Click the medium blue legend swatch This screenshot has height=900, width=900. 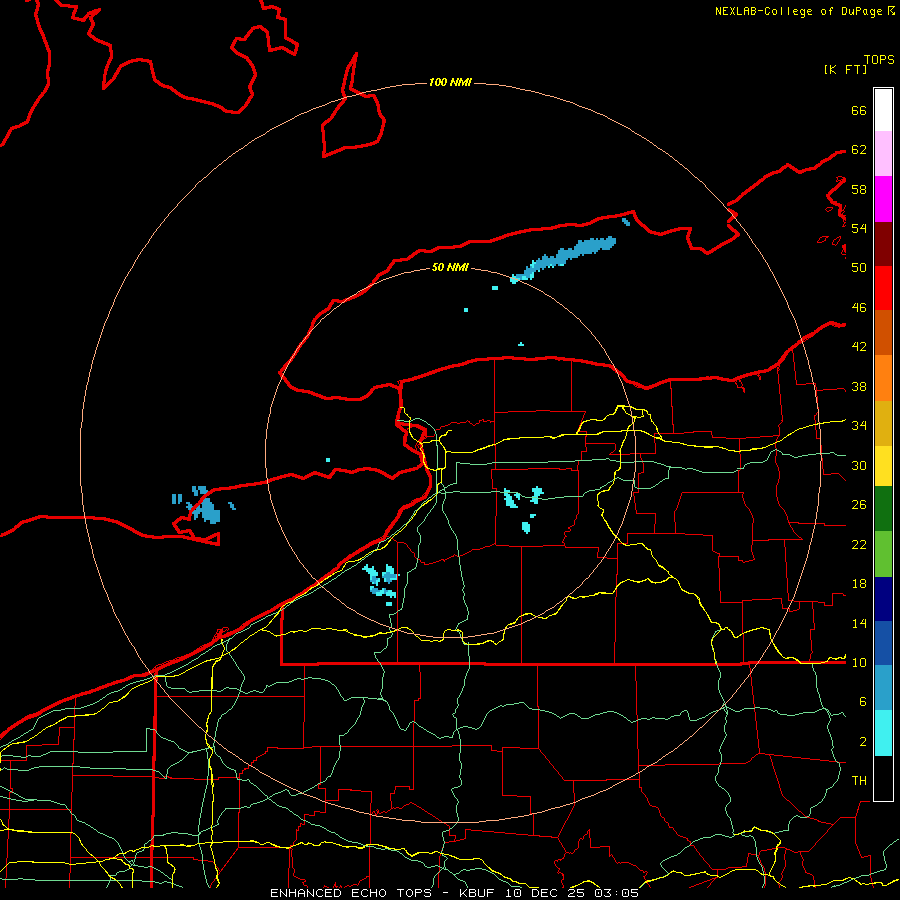coord(883,643)
